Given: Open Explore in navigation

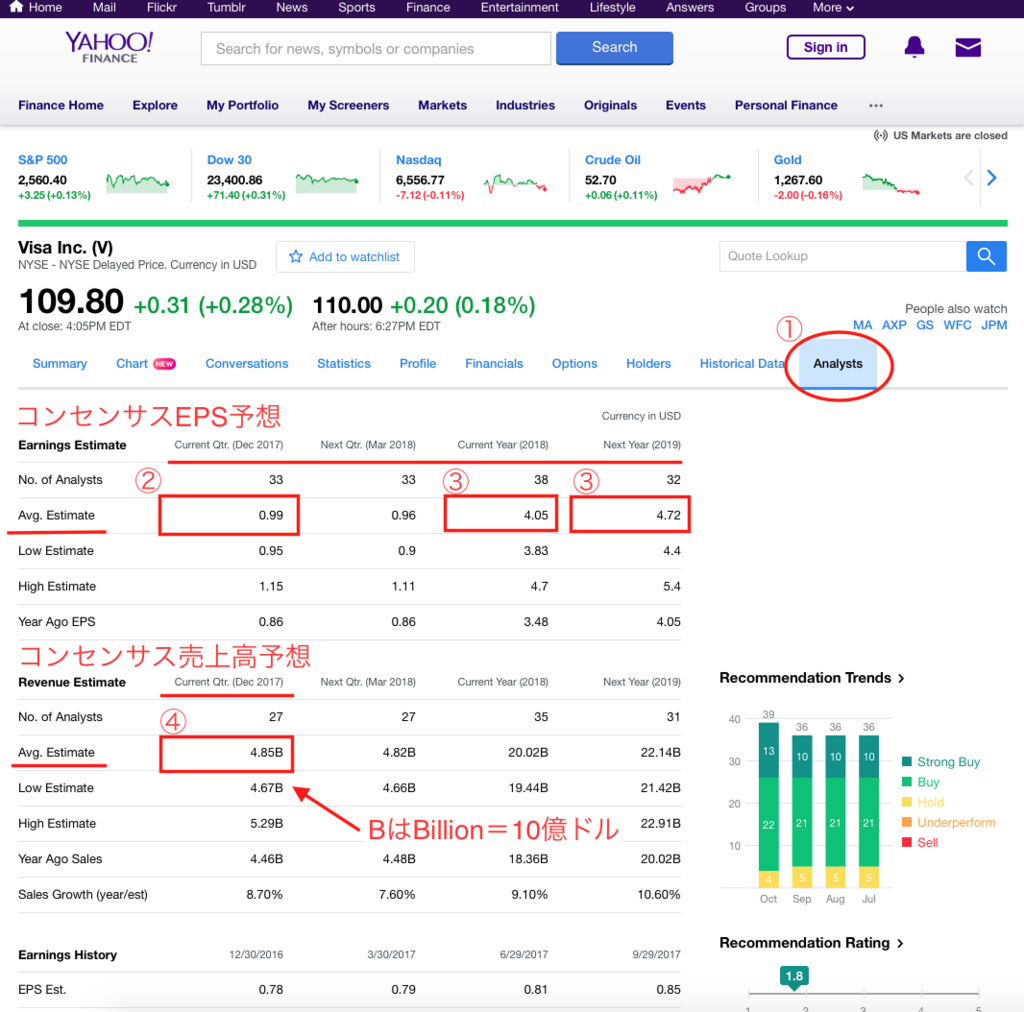Looking at the screenshot, I should [x=155, y=105].
